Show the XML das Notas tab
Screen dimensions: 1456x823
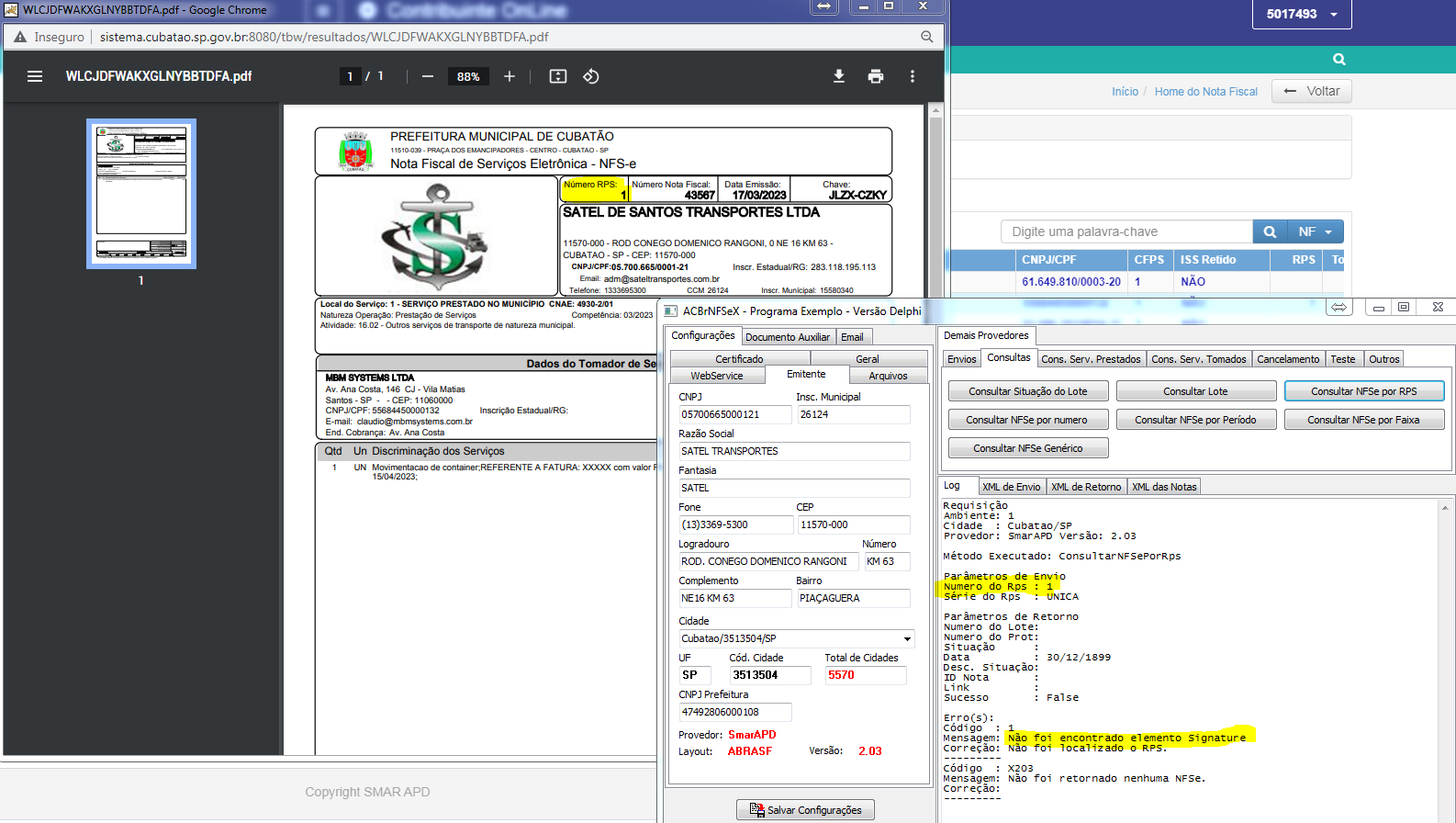coord(1164,487)
